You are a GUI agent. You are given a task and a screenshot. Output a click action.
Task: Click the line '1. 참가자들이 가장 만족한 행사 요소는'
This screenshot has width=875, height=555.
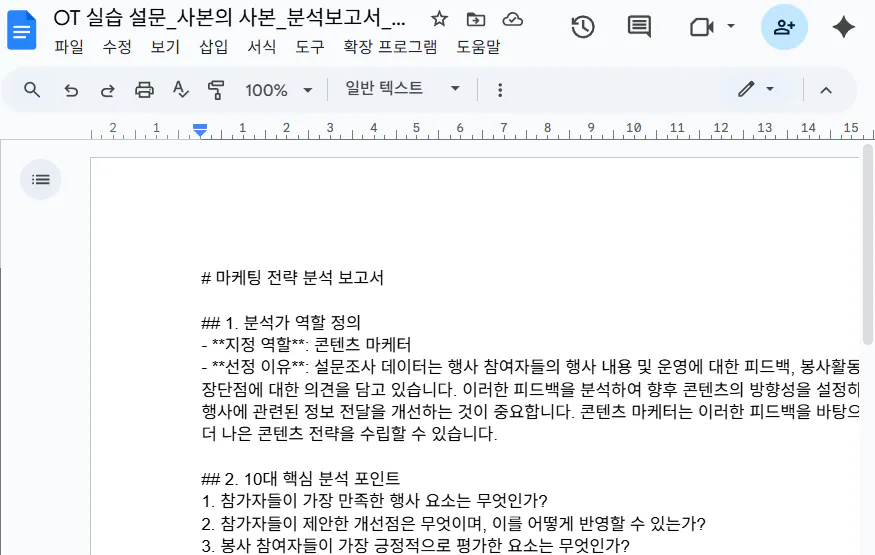point(374,501)
